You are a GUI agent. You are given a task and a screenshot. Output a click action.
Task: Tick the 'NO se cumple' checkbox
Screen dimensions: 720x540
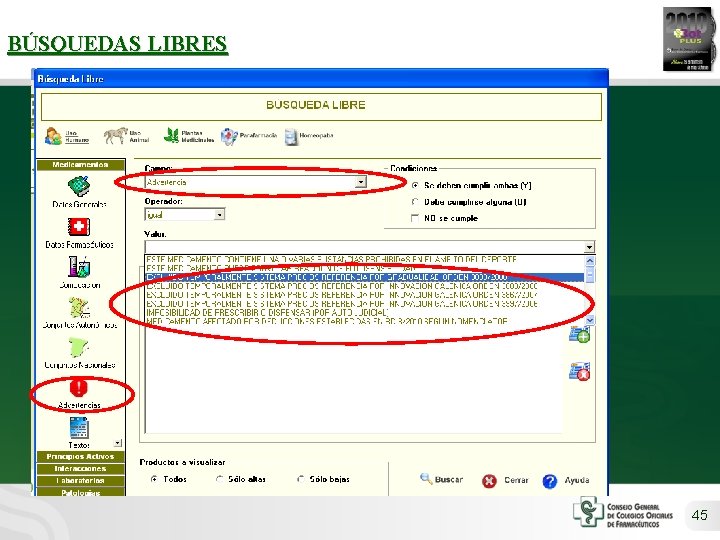click(415, 218)
